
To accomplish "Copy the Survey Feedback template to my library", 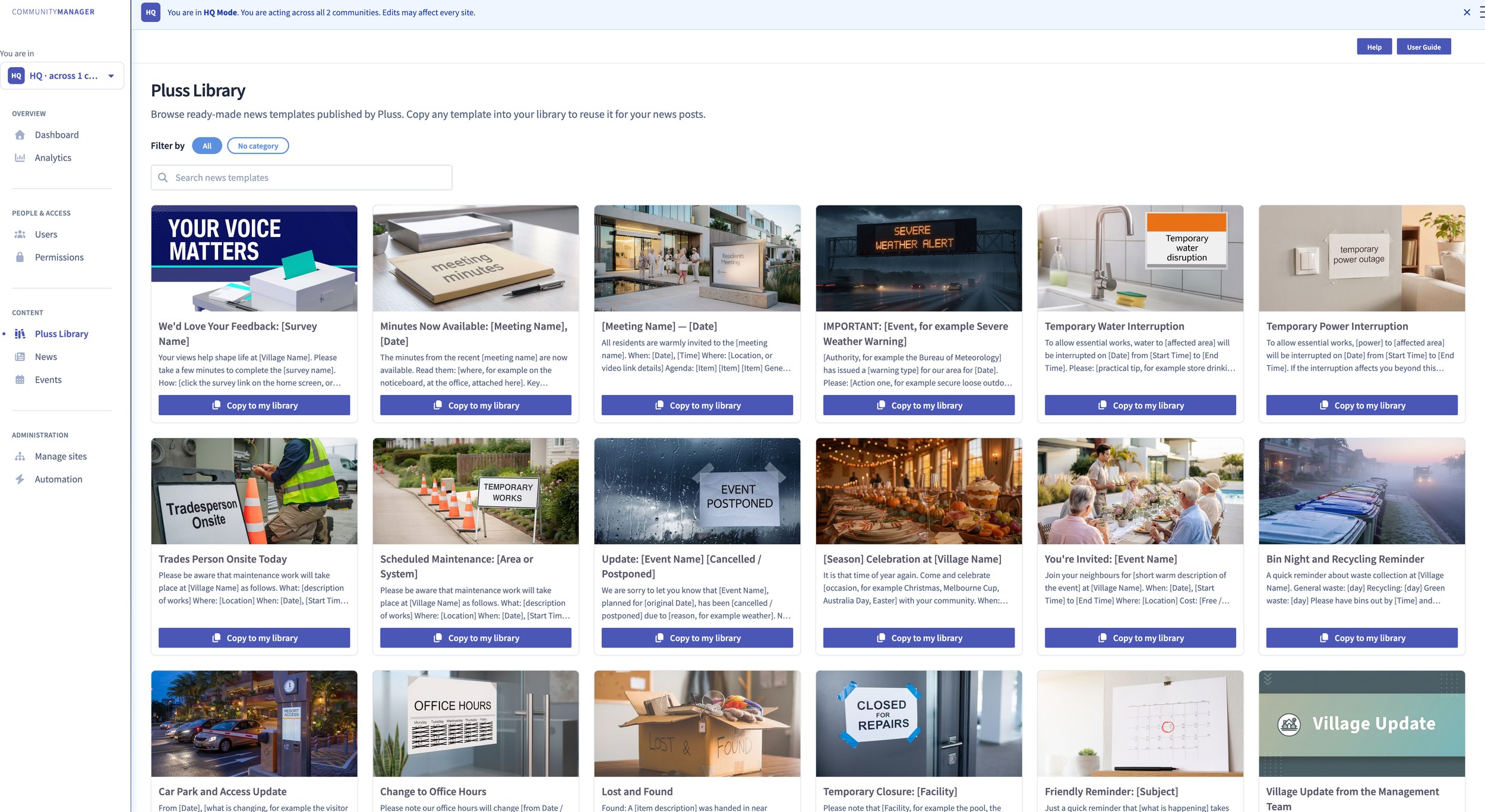I will 254,405.
